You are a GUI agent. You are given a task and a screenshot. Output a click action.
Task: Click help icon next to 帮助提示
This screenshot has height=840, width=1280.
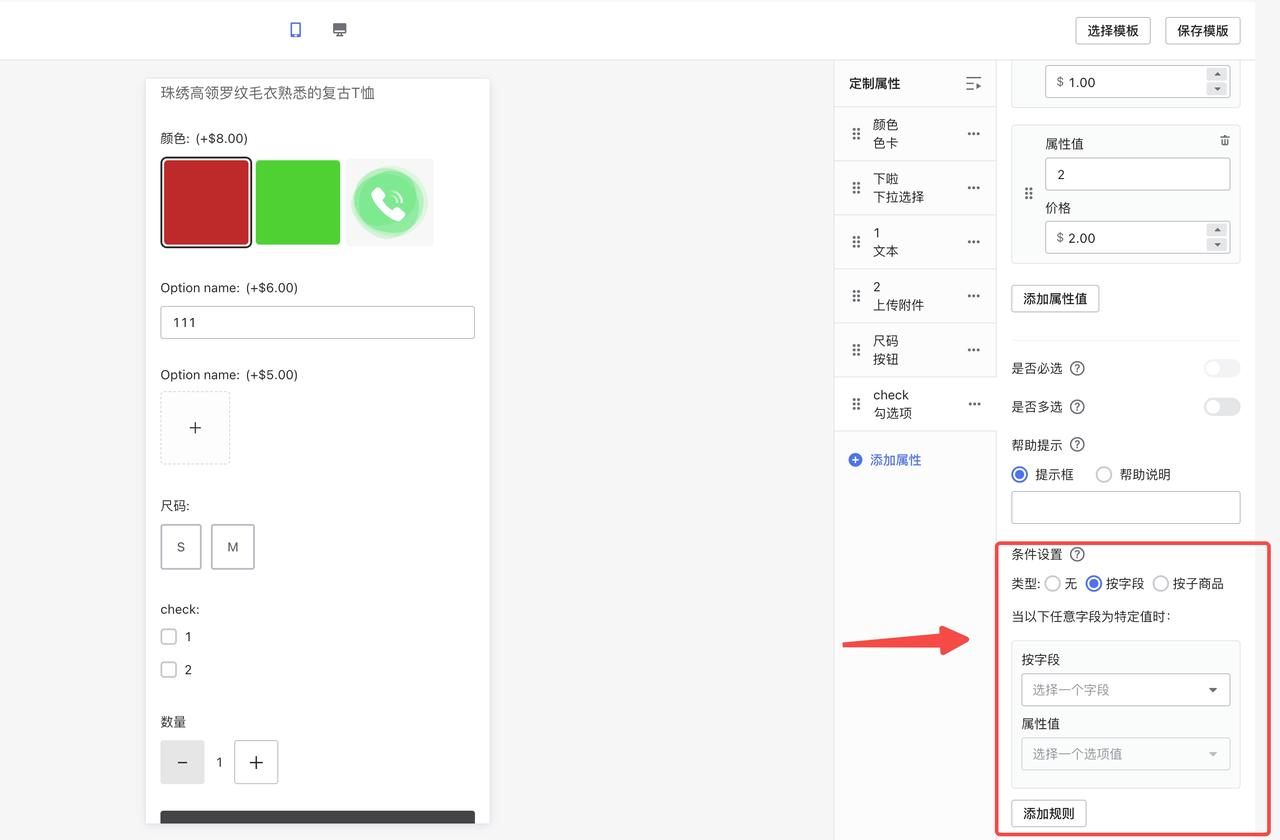pyautogui.click(x=1077, y=445)
